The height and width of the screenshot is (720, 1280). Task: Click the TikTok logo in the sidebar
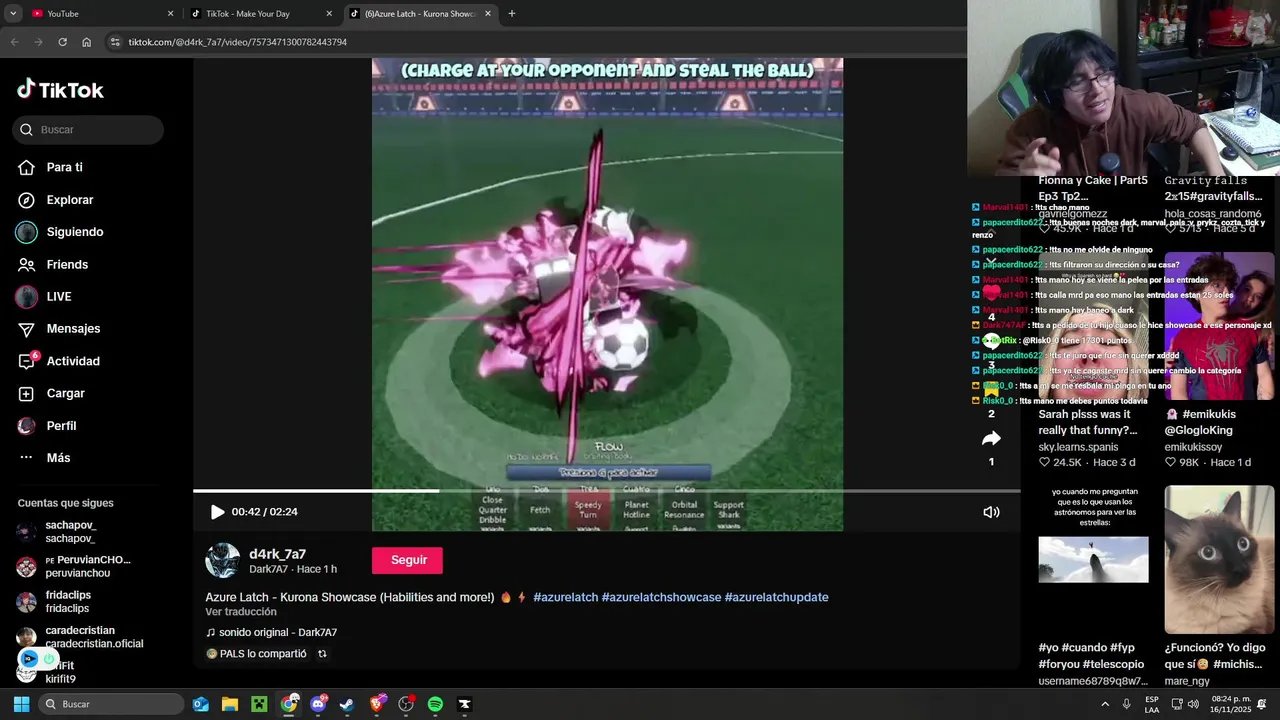[60, 90]
